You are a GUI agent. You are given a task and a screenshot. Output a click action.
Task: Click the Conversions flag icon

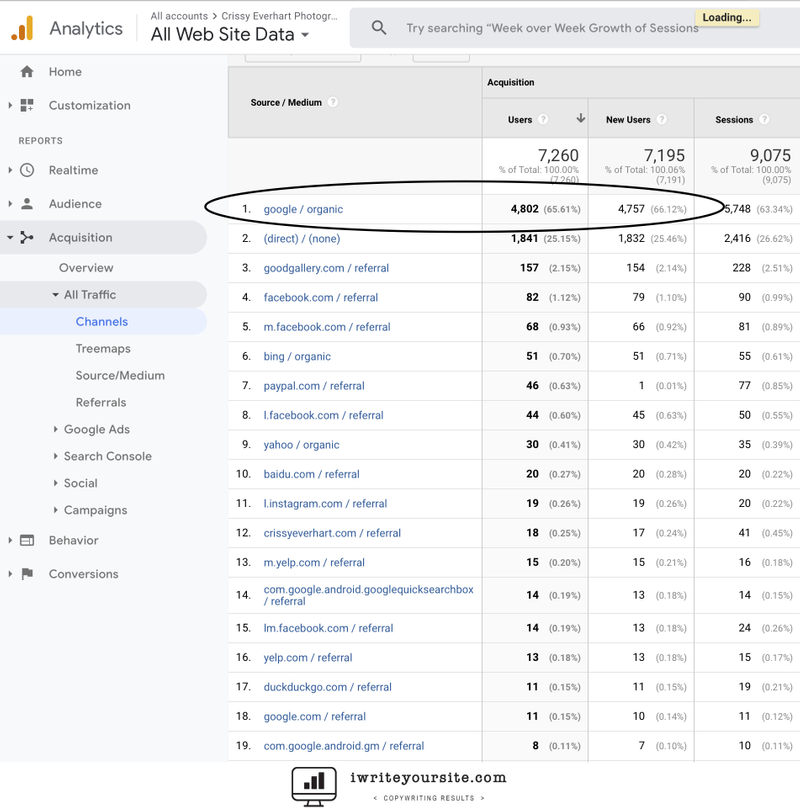27,574
